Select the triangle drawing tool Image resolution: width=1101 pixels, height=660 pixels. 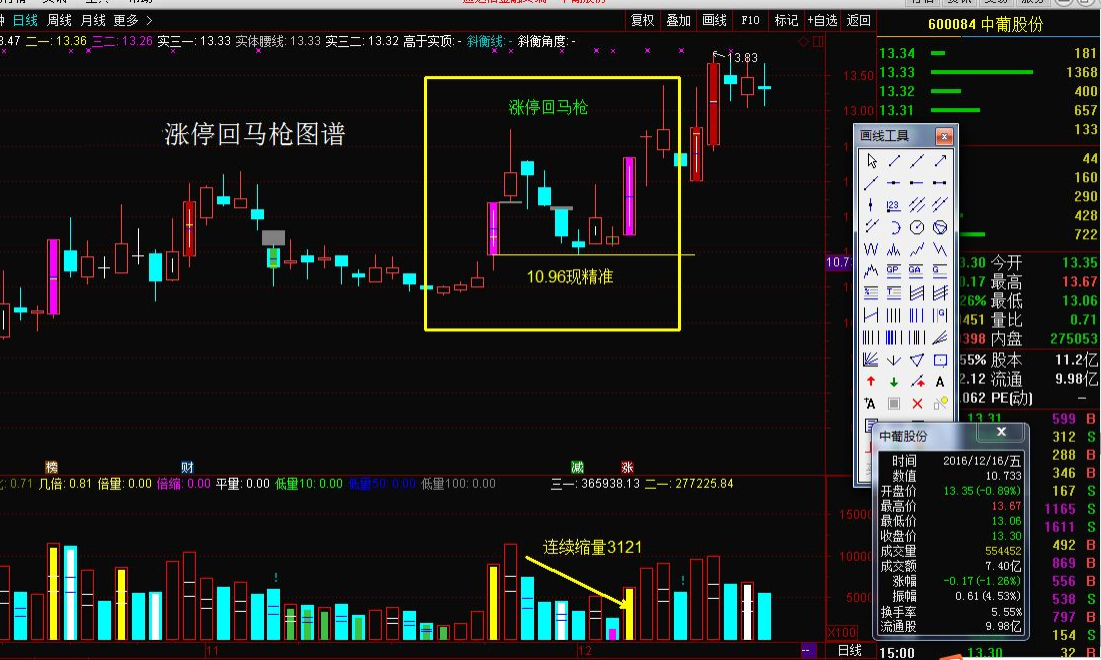pos(917,360)
